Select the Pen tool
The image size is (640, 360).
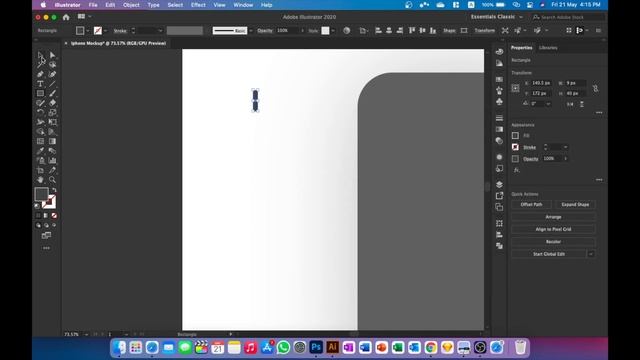point(40,74)
